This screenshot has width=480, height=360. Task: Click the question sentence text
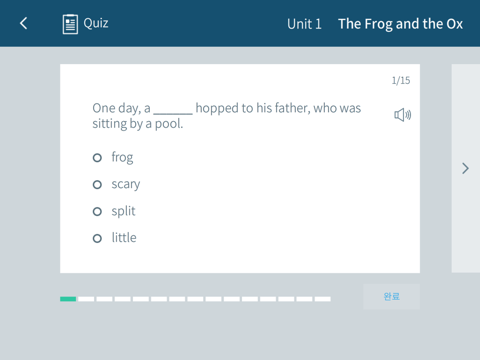pos(227,116)
